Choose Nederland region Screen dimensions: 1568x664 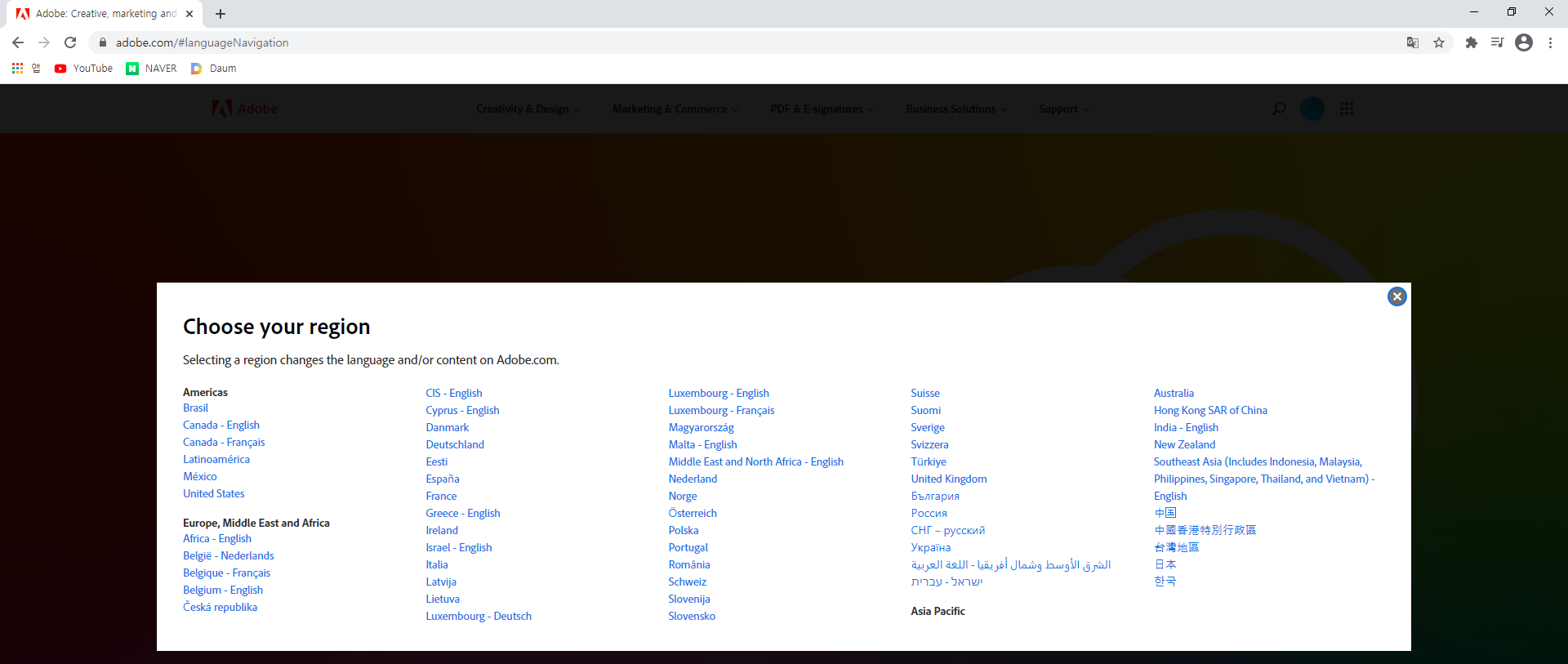[693, 479]
